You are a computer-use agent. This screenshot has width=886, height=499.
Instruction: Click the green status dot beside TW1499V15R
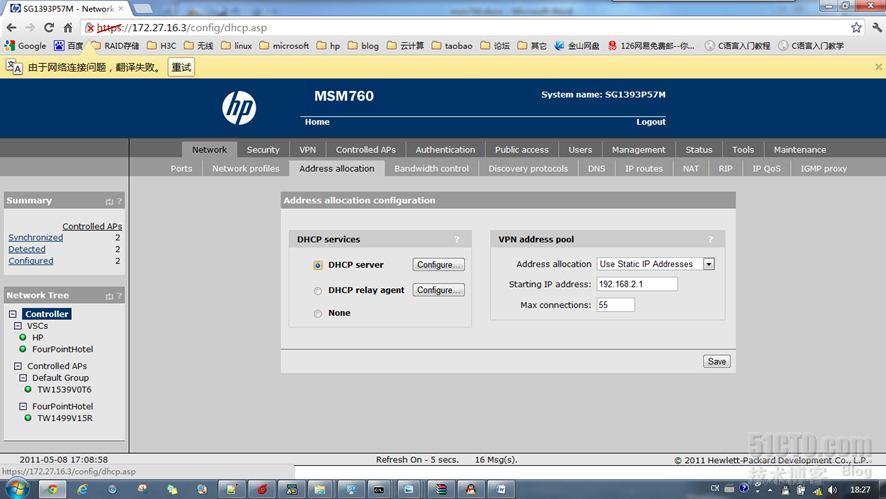(28, 418)
